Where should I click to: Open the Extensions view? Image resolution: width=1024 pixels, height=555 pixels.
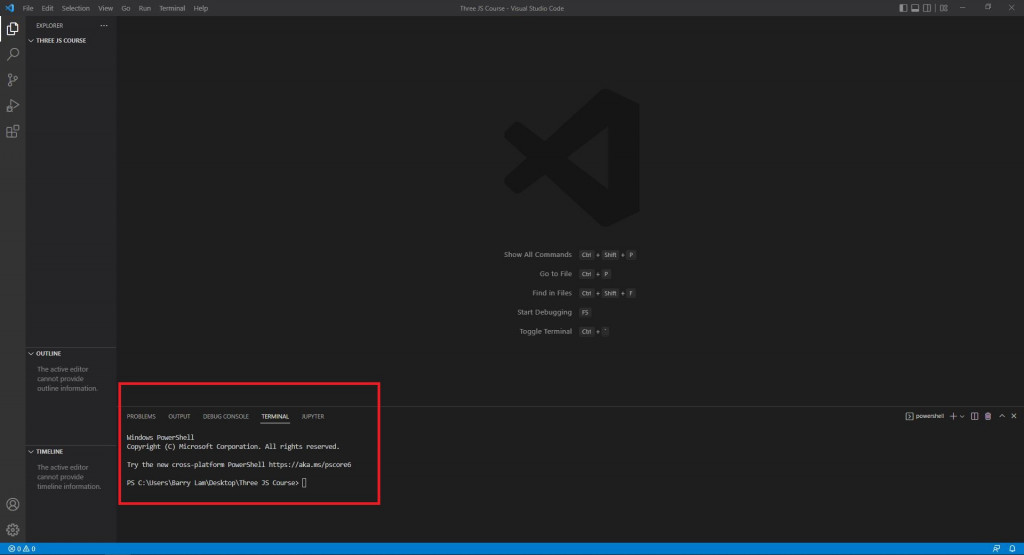[12, 131]
